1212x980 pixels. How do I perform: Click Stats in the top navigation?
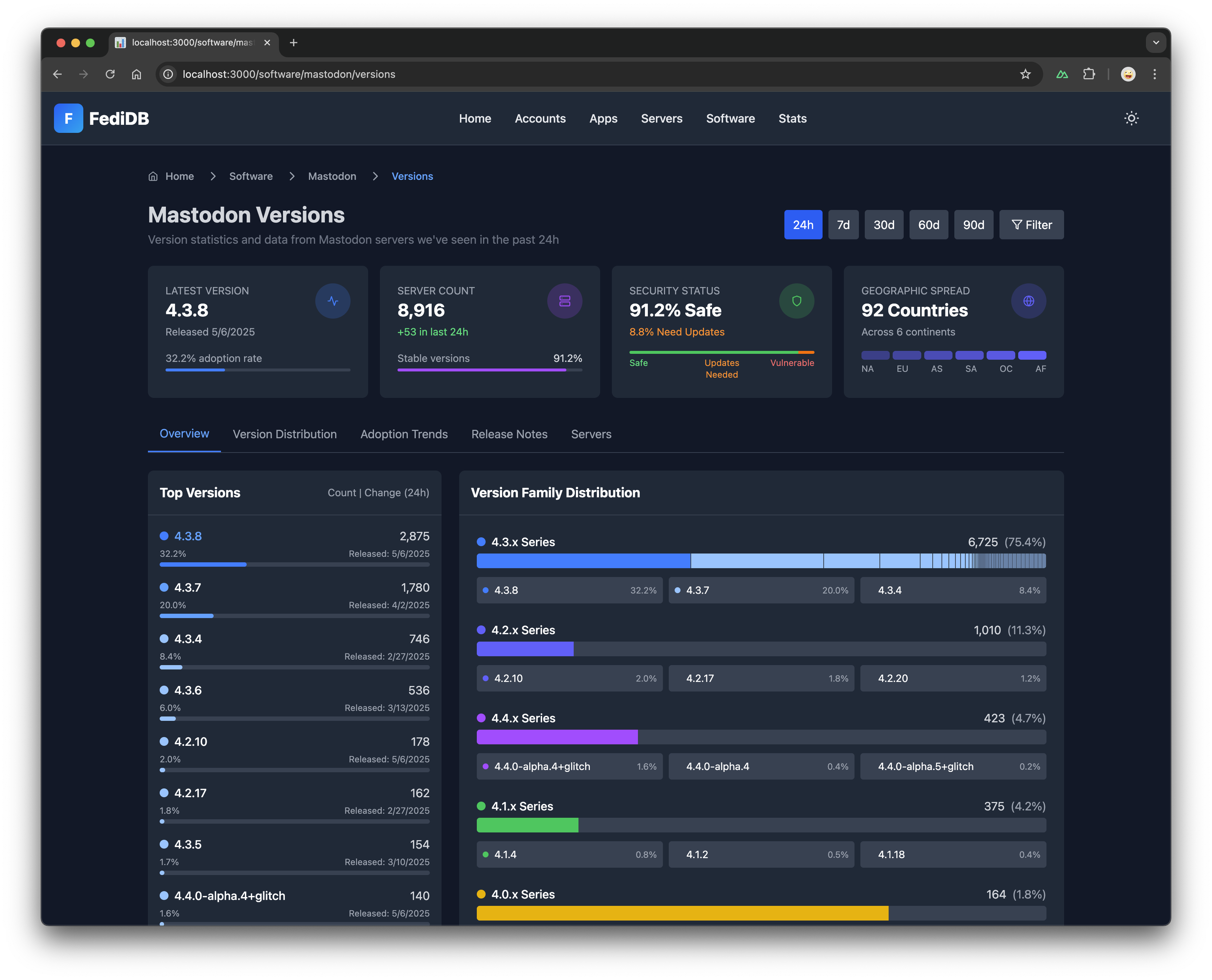pos(792,118)
